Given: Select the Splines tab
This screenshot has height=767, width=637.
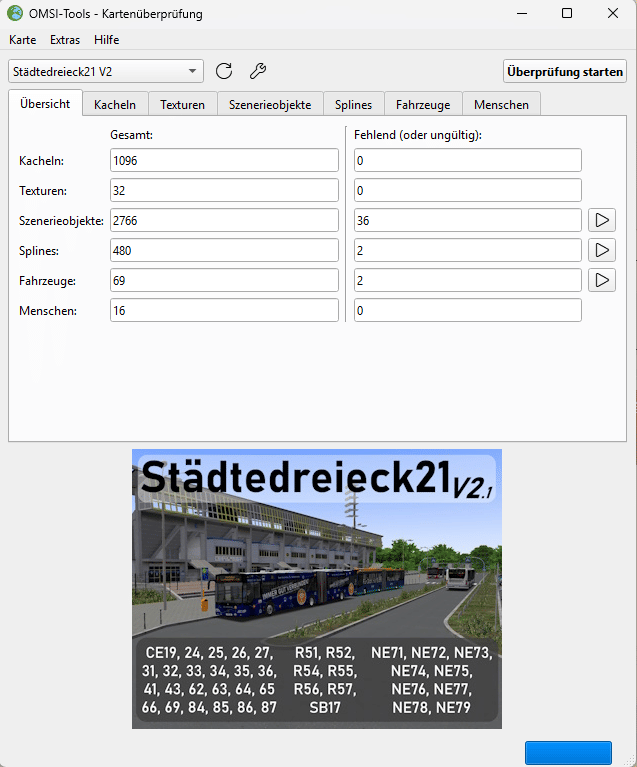Looking at the screenshot, I should click(354, 104).
